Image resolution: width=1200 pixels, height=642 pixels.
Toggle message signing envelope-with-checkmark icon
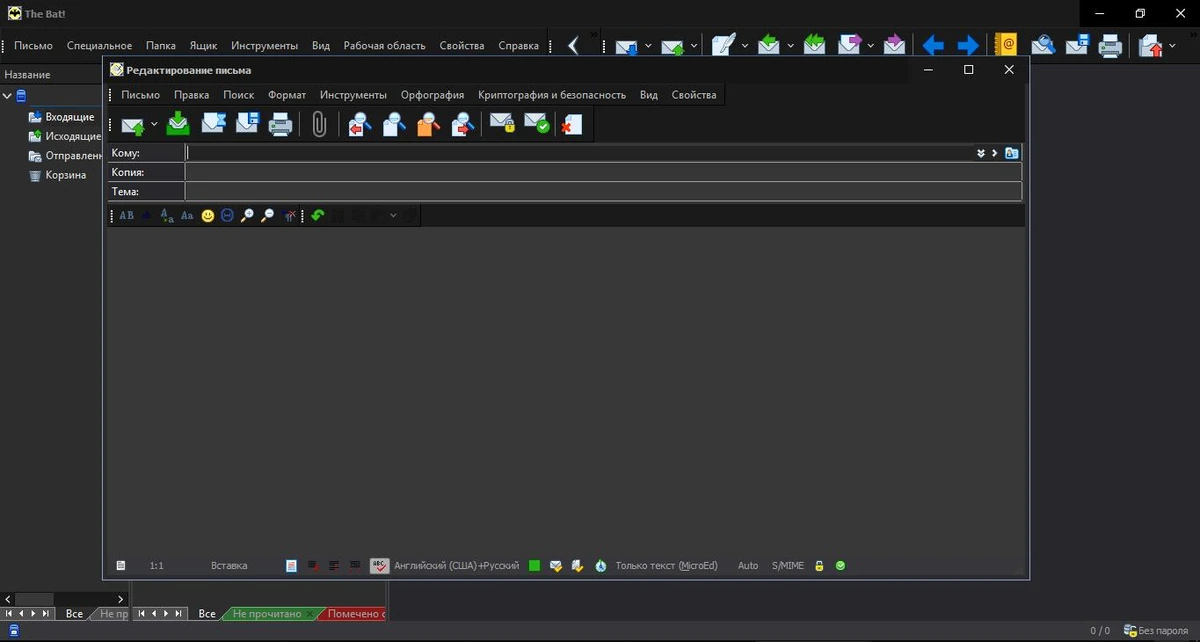click(537, 124)
